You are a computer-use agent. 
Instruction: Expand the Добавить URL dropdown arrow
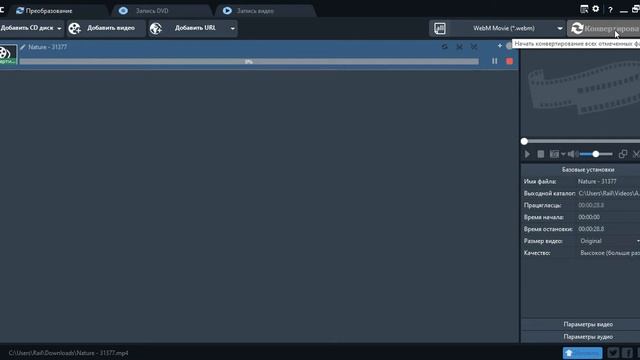pos(233,29)
